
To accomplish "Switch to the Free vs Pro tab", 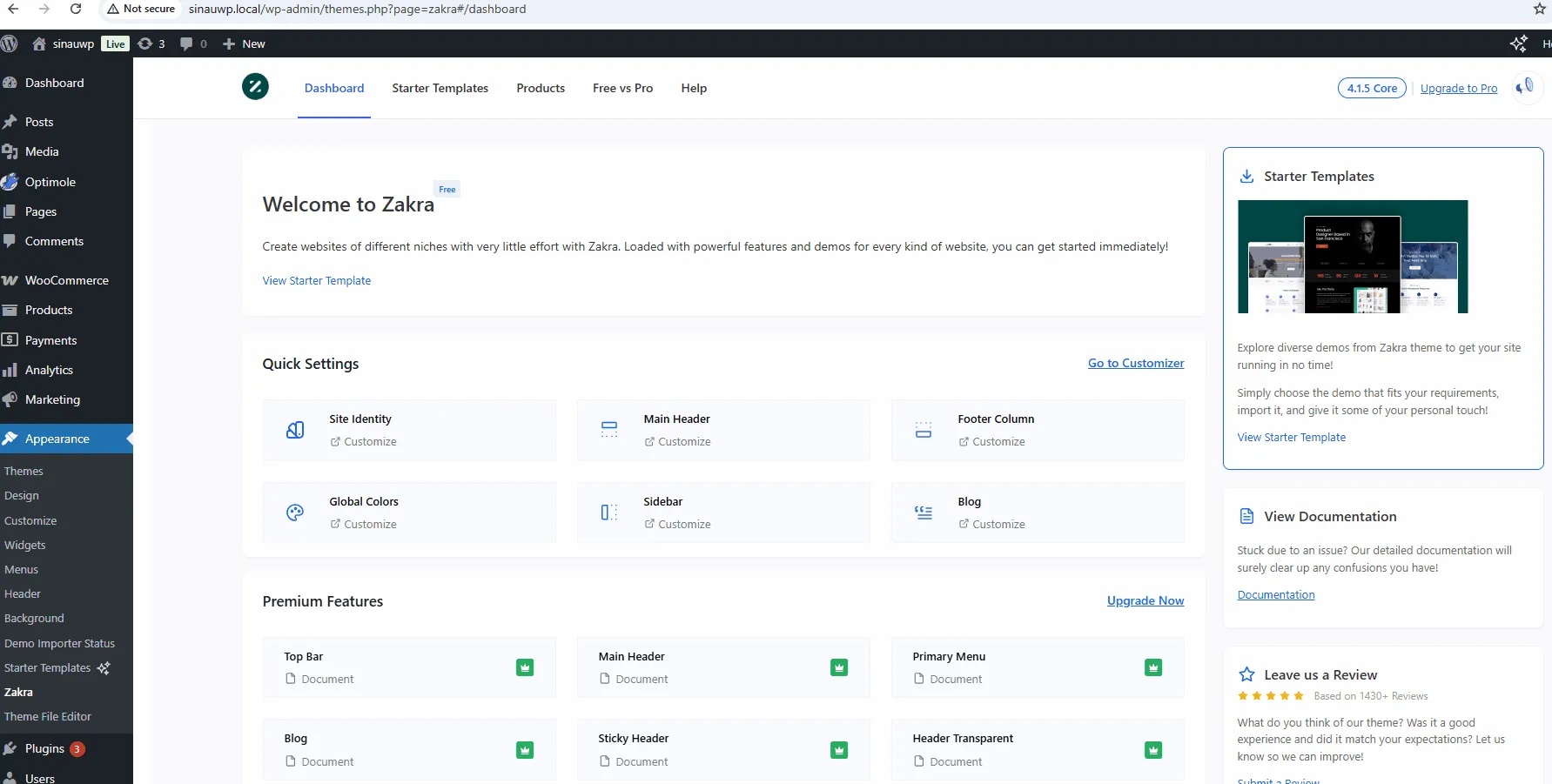I will tap(622, 88).
